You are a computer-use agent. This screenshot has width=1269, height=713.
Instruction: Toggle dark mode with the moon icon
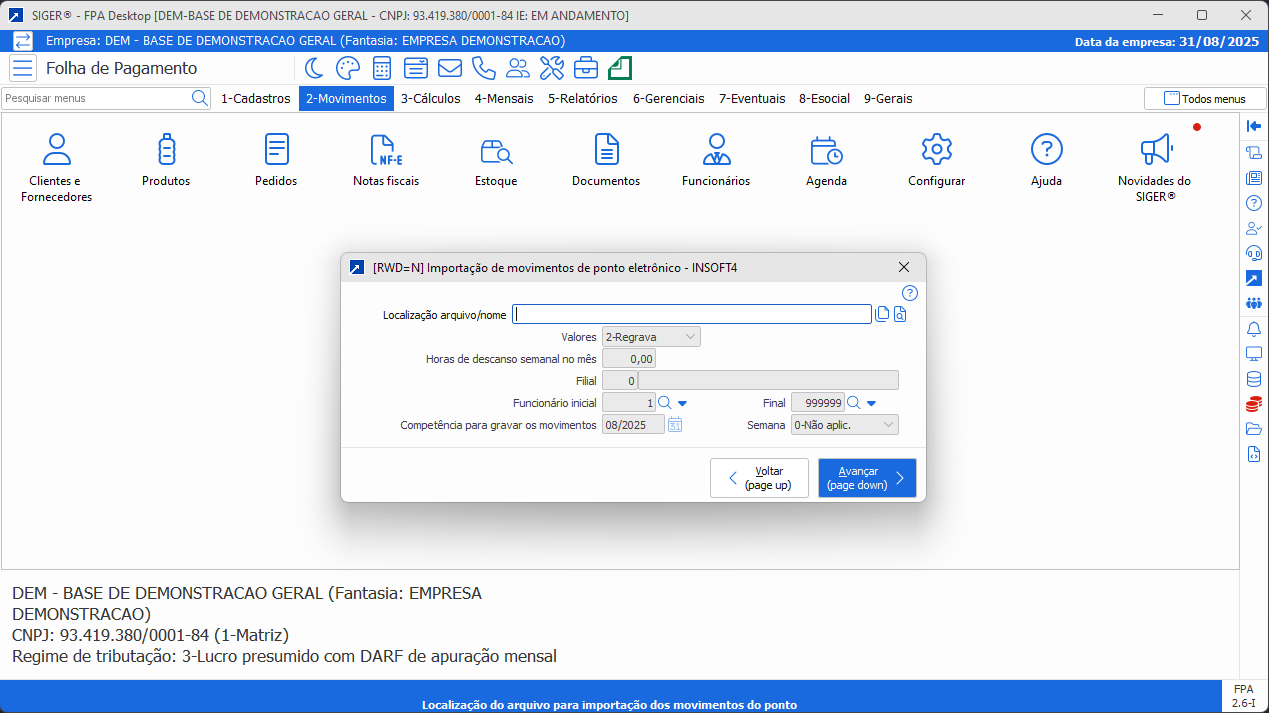pyautogui.click(x=314, y=68)
